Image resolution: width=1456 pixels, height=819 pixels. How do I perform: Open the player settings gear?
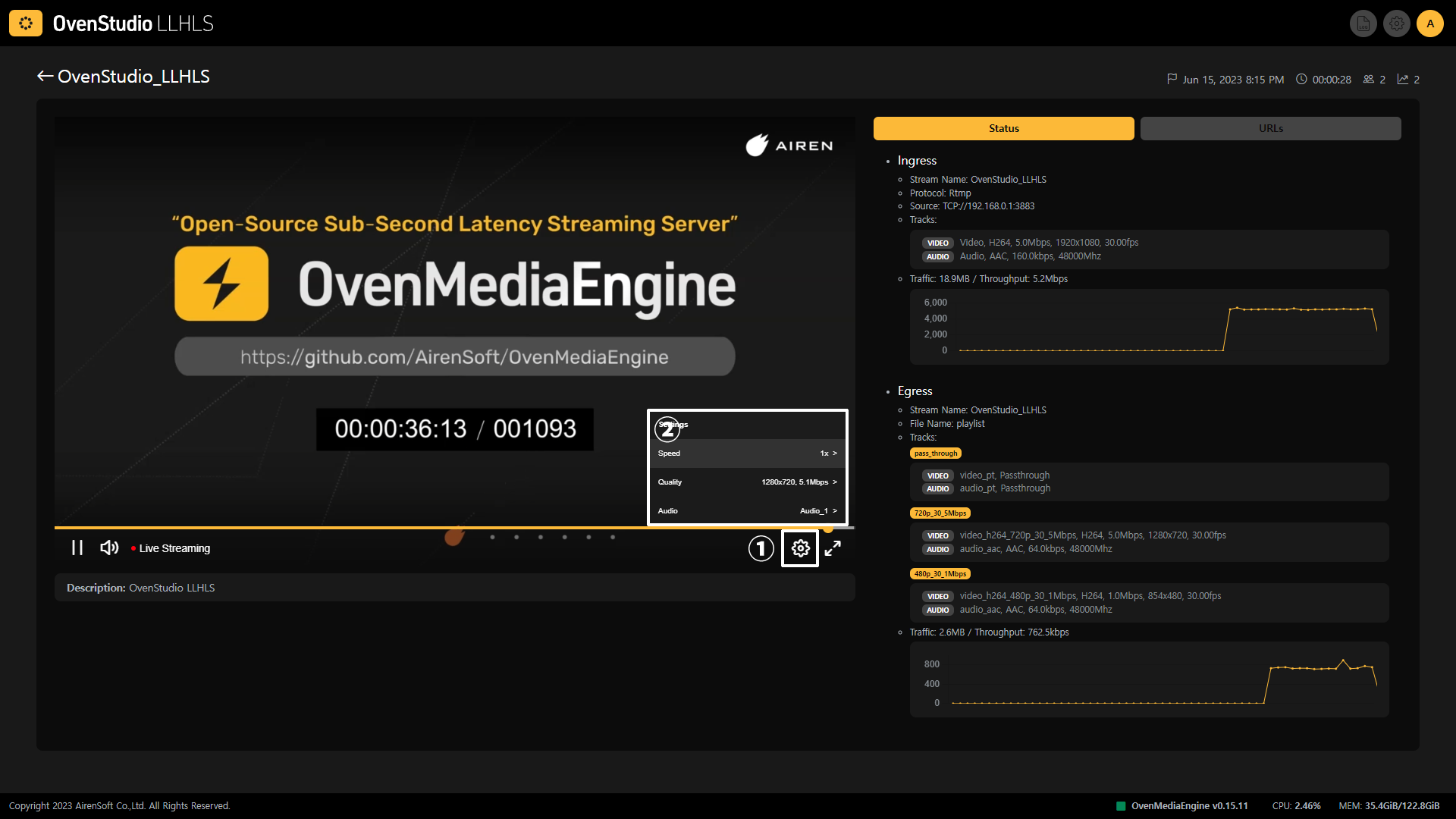801,548
